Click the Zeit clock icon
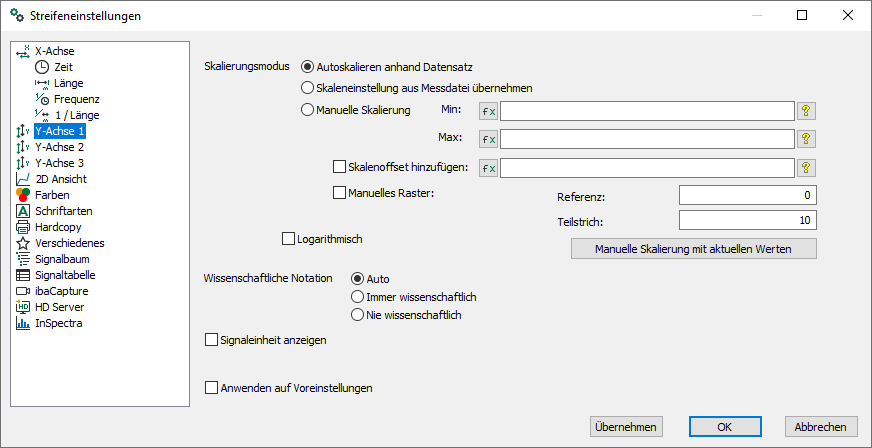872x448 pixels. [42, 67]
